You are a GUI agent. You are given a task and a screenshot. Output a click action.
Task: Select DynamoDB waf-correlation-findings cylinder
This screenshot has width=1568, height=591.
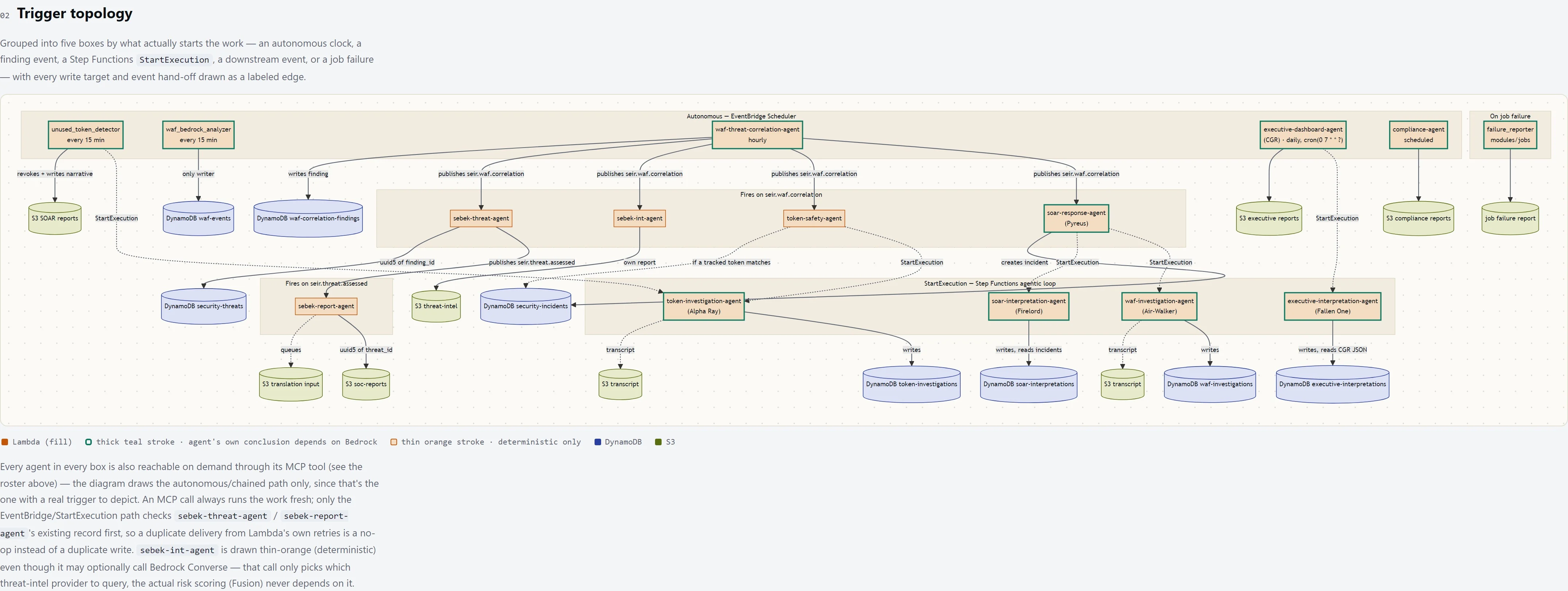308,218
